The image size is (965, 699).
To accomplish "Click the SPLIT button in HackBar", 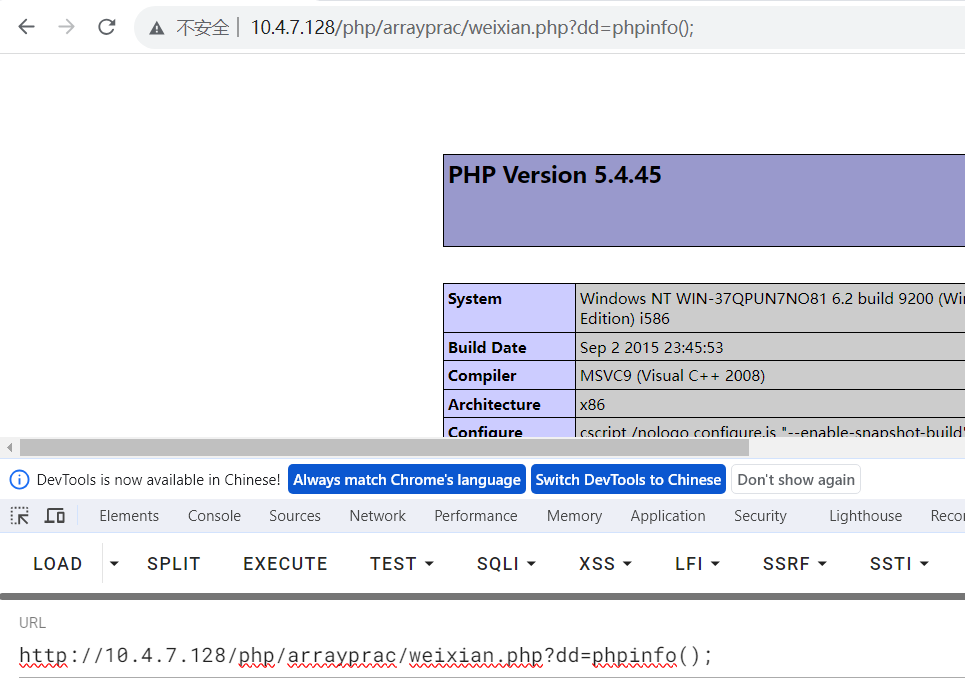I will pyautogui.click(x=173, y=563).
